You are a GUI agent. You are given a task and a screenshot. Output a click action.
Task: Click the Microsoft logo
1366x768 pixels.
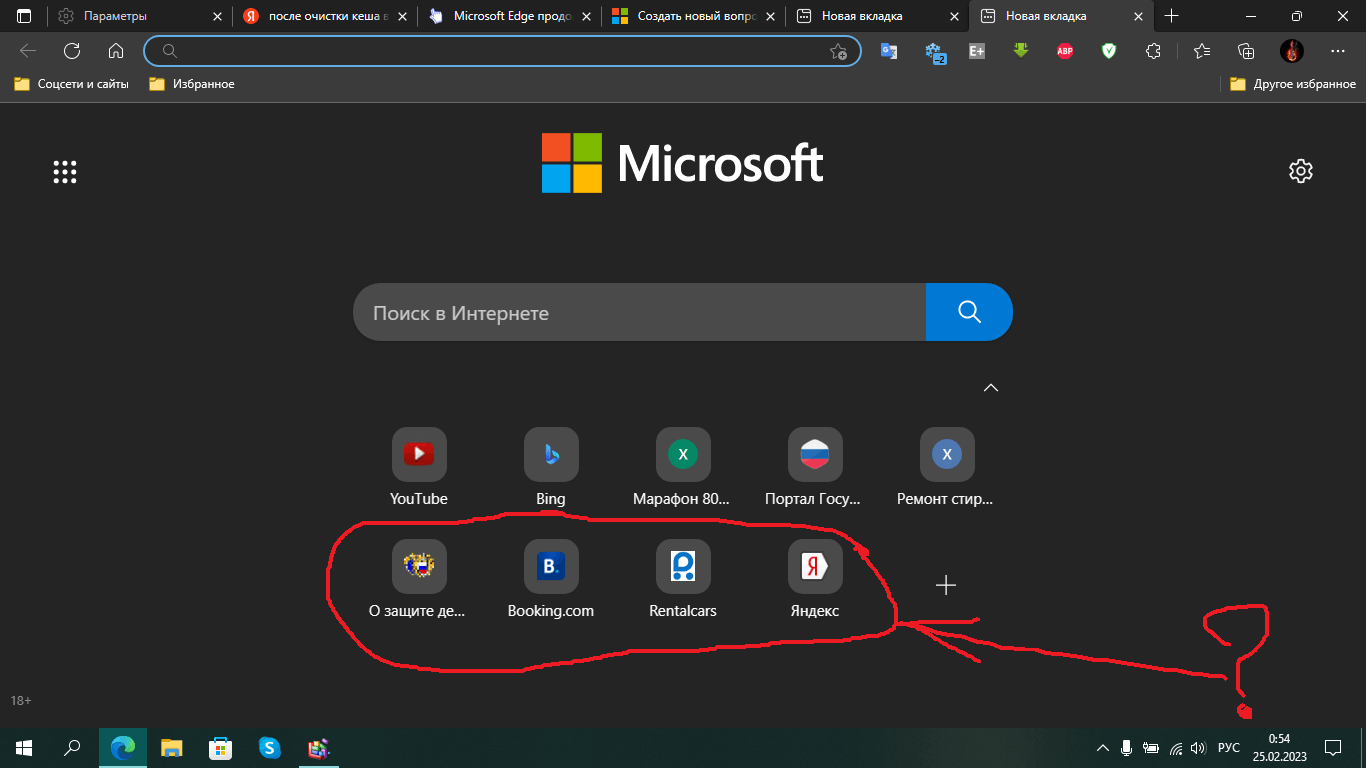click(682, 163)
